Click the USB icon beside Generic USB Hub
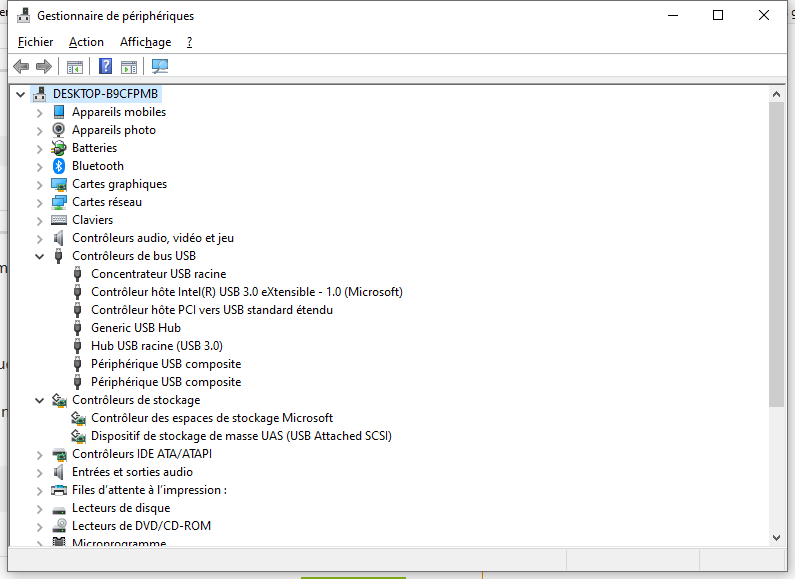The height and width of the screenshot is (579, 795). click(x=78, y=328)
